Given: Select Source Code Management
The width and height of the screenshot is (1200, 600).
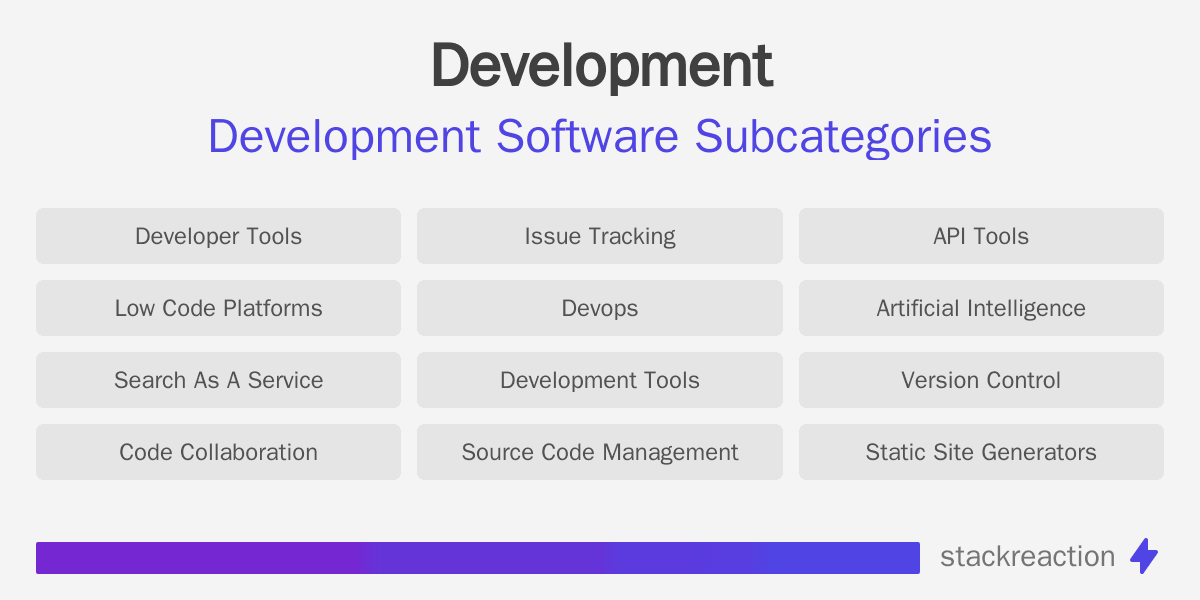Looking at the screenshot, I should (x=600, y=452).
